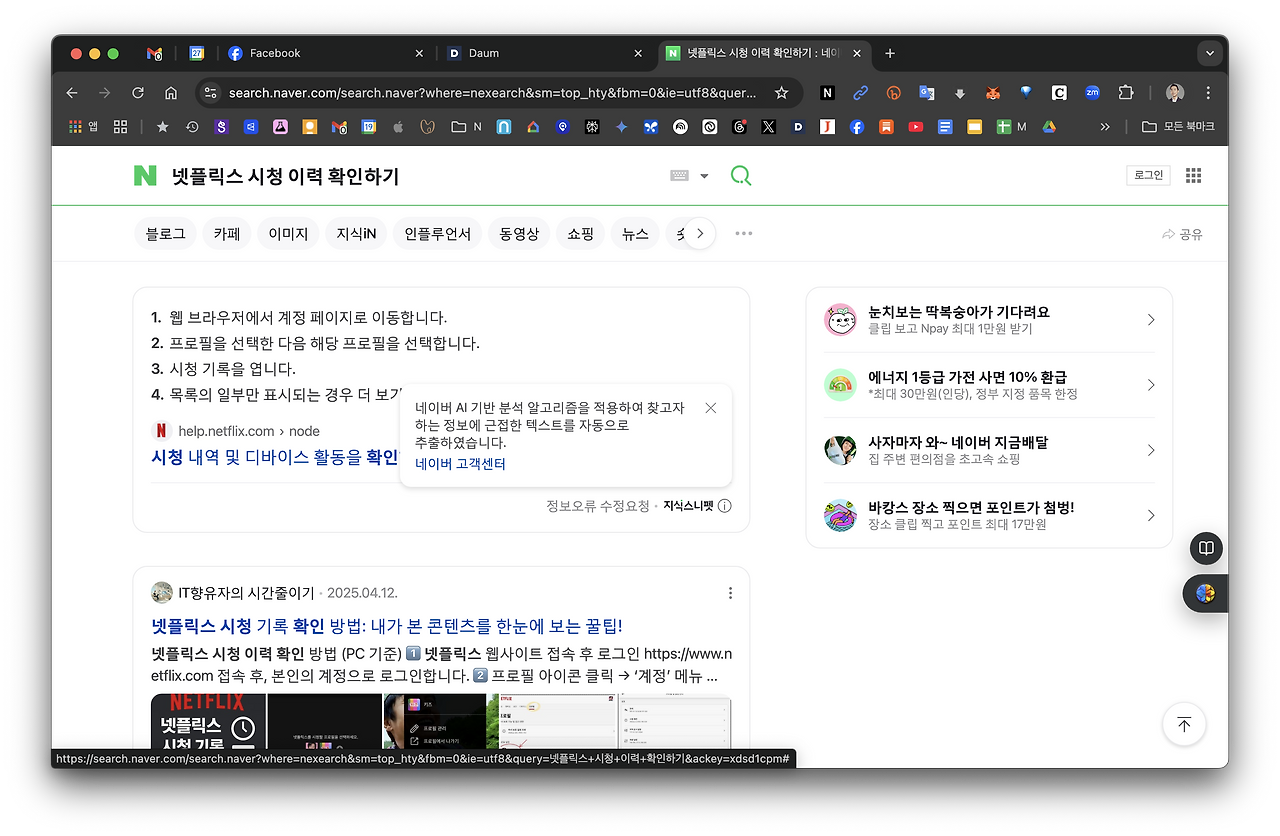Open the Naver apps grid icon
This screenshot has width=1280, height=836.
click(1193, 175)
